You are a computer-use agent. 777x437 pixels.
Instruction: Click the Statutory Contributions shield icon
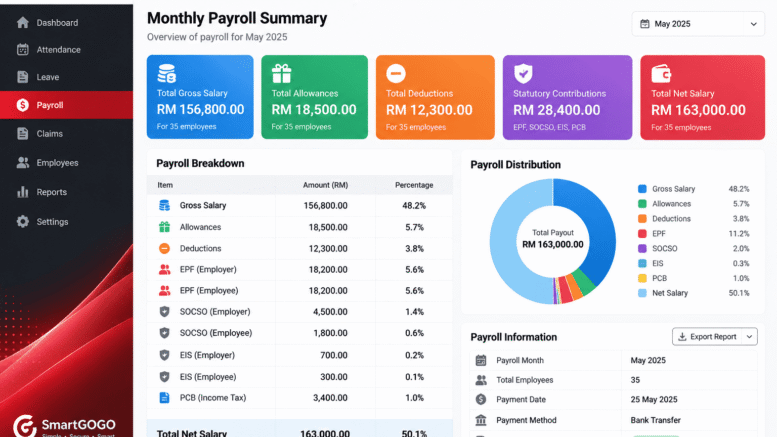coord(523,74)
